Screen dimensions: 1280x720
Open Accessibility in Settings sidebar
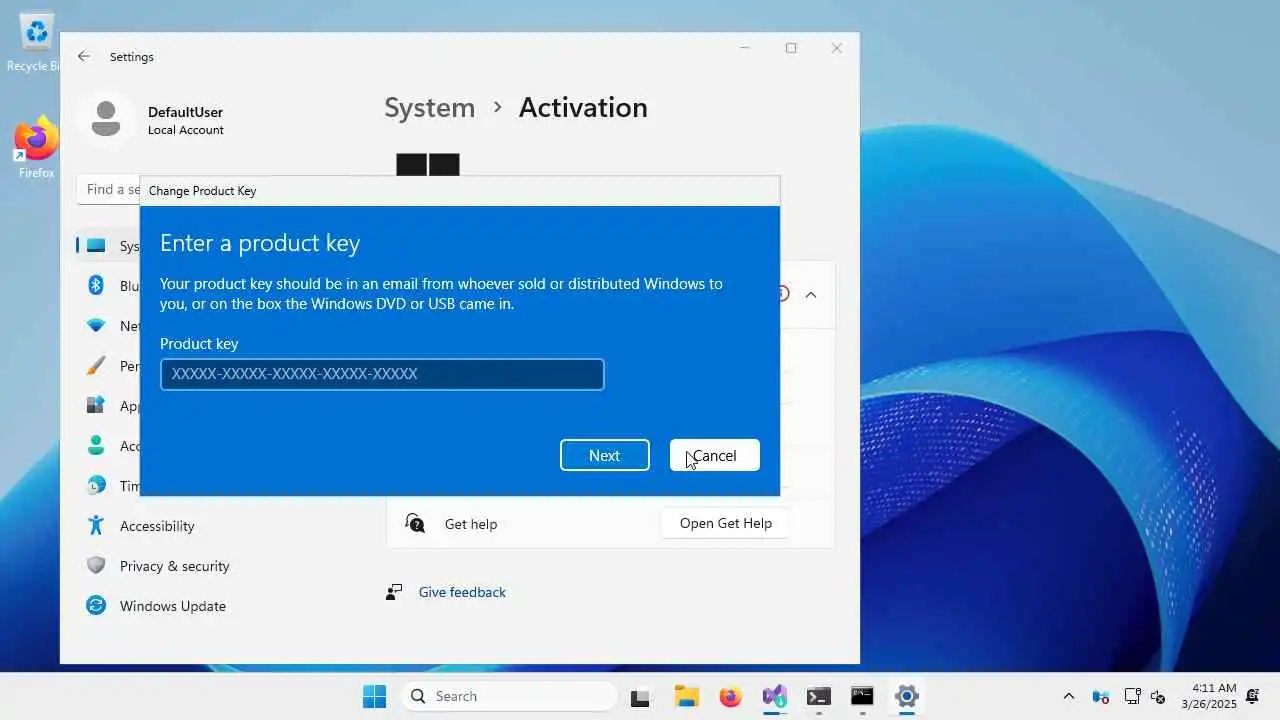[x=157, y=526]
